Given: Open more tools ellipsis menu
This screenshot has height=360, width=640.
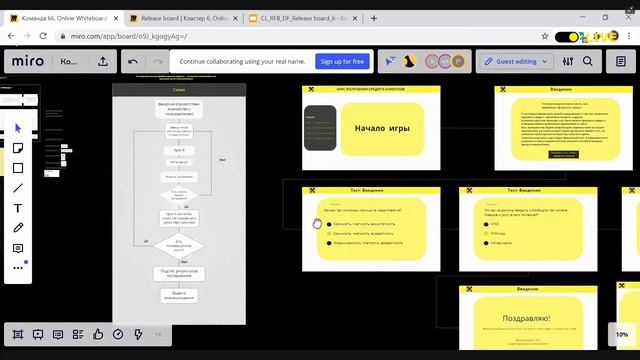Looking at the screenshot, I should pos(18,268).
